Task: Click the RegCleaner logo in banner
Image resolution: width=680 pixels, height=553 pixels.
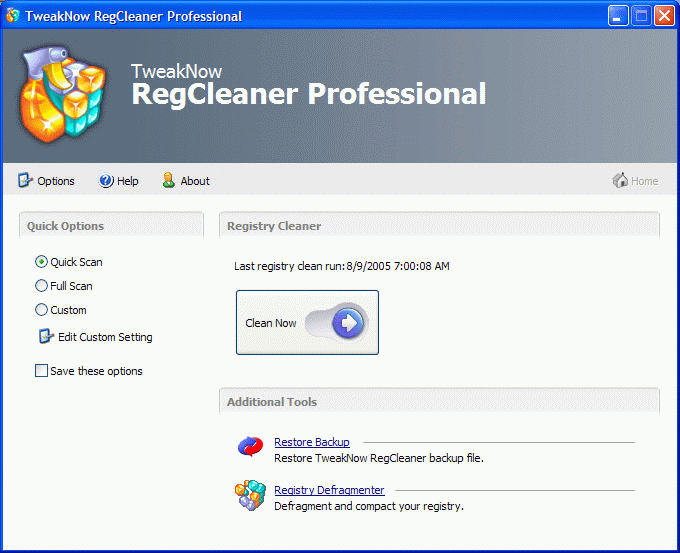Action: click(x=61, y=94)
